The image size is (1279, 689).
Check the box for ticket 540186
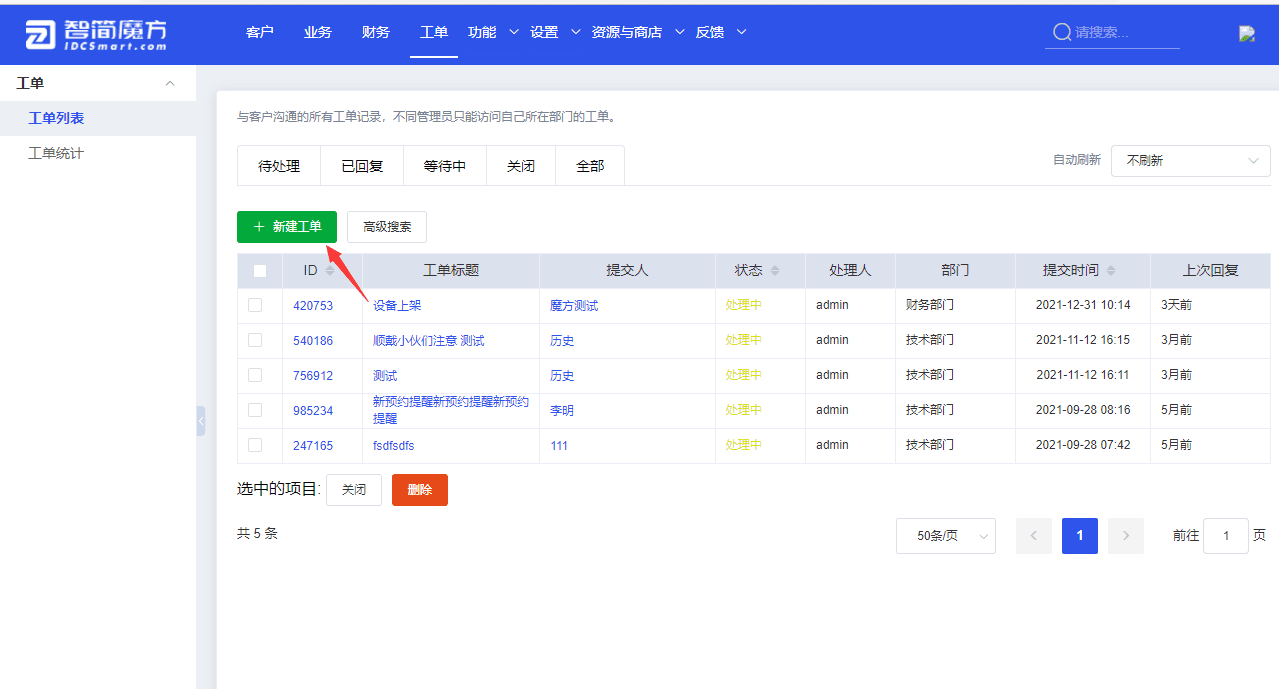coord(255,340)
